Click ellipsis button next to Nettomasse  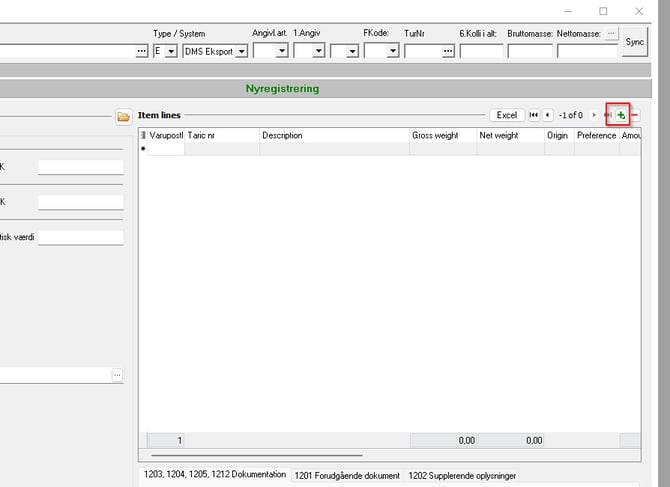pos(612,34)
